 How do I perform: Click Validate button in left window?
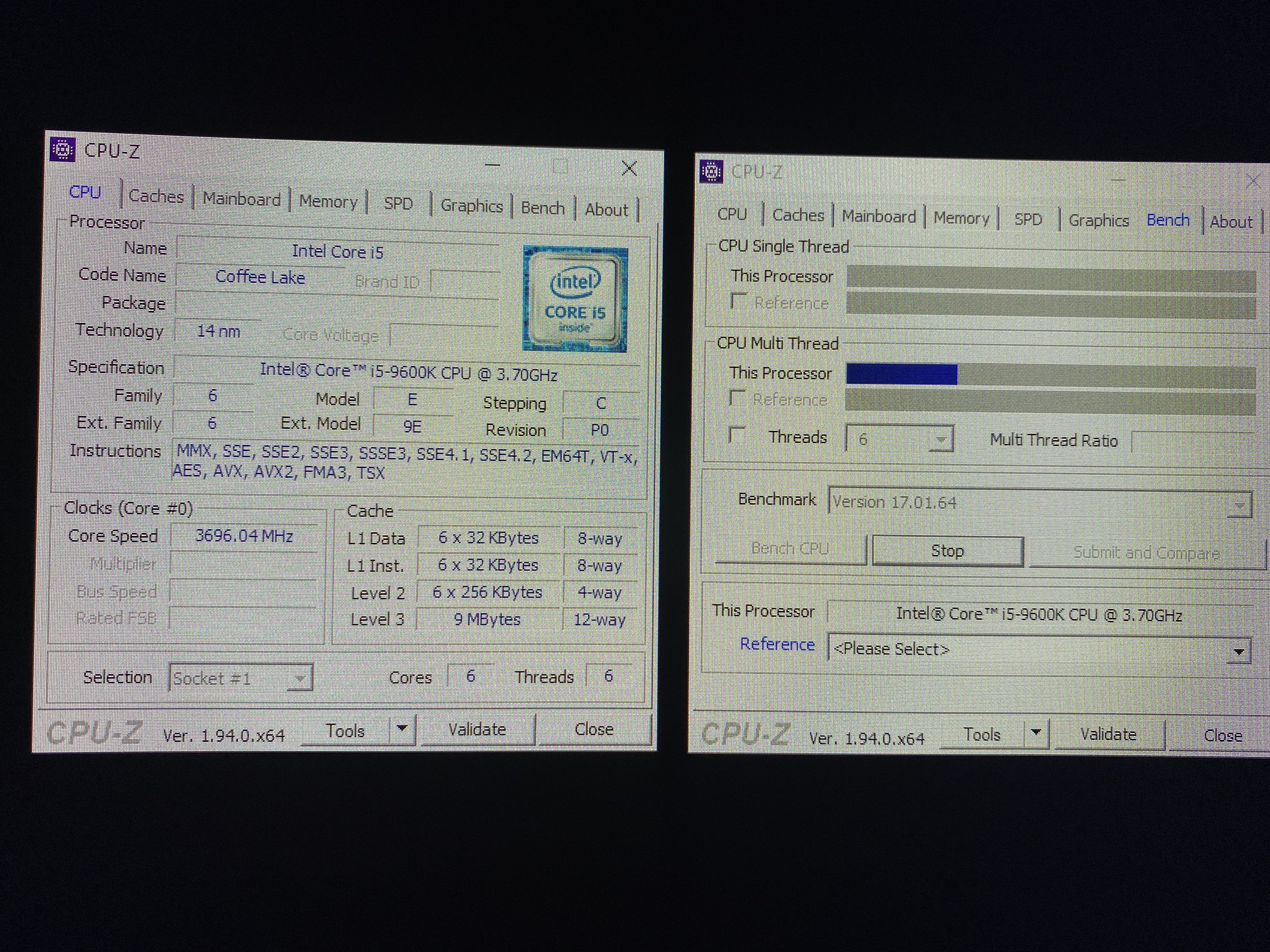click(477, 729)
